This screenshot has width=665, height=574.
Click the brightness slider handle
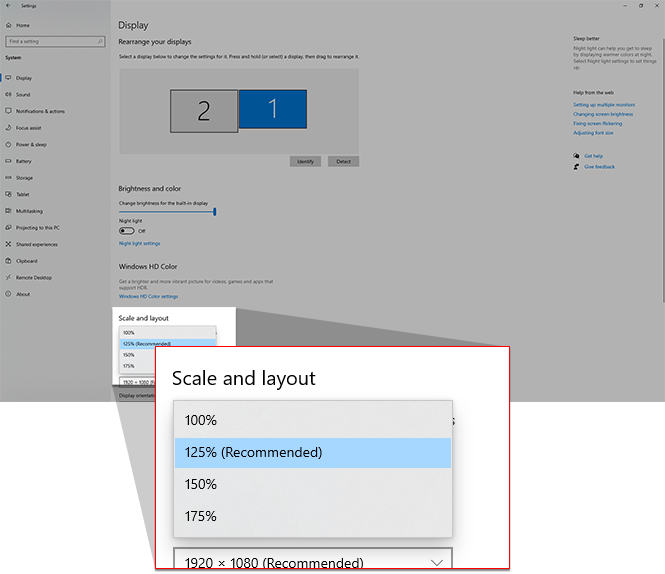(215, 211)
